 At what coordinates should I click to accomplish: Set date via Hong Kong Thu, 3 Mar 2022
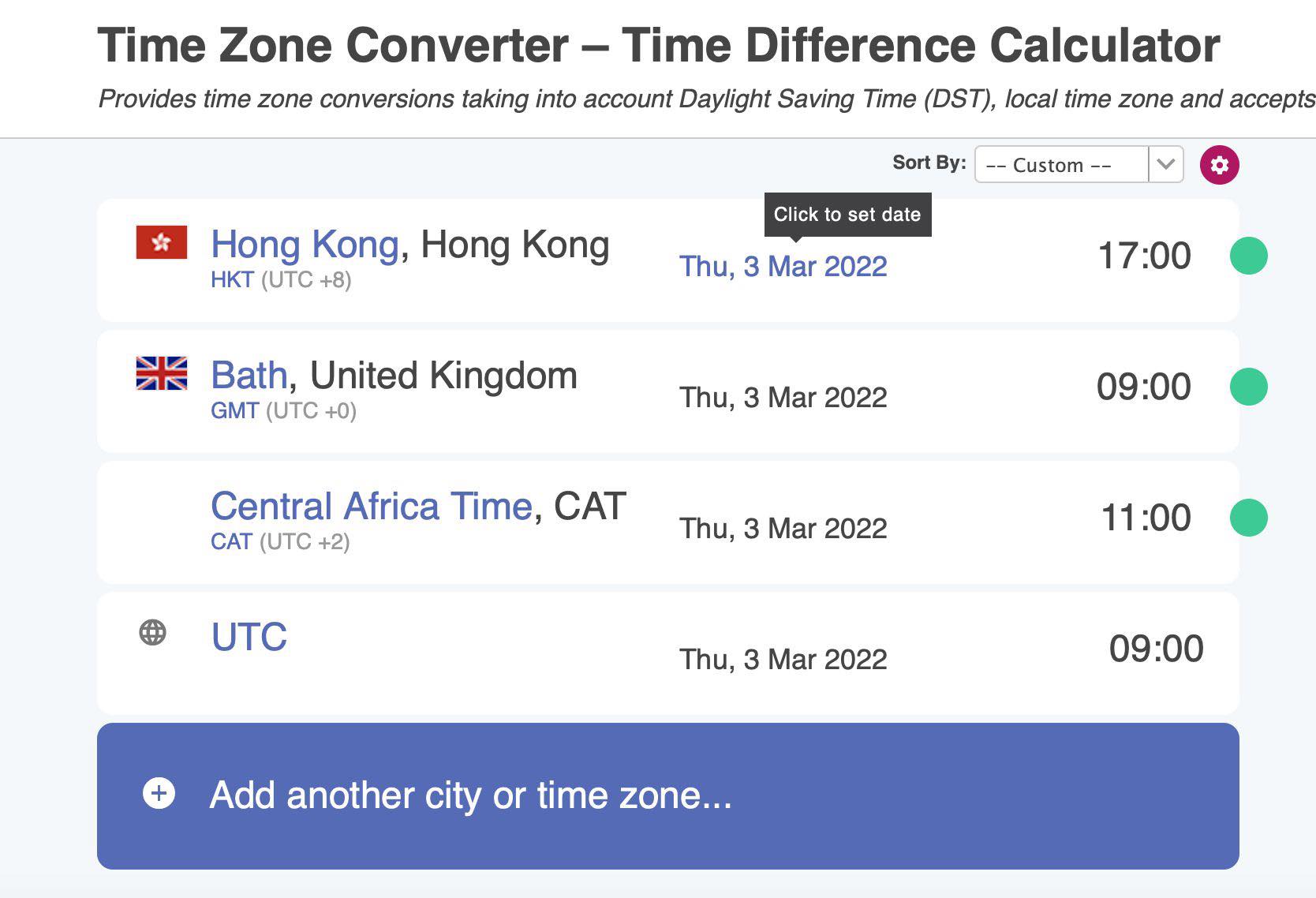pos(783,267)
